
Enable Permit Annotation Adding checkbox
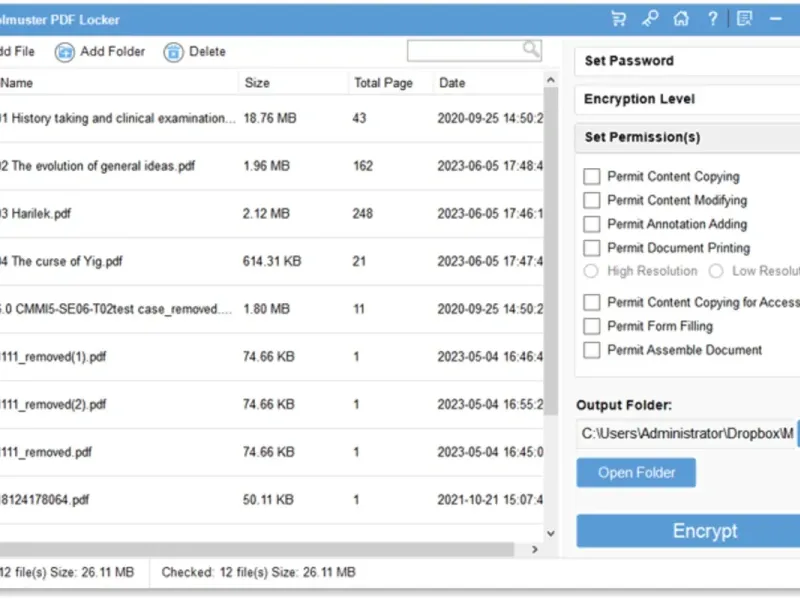pos(592,224)
